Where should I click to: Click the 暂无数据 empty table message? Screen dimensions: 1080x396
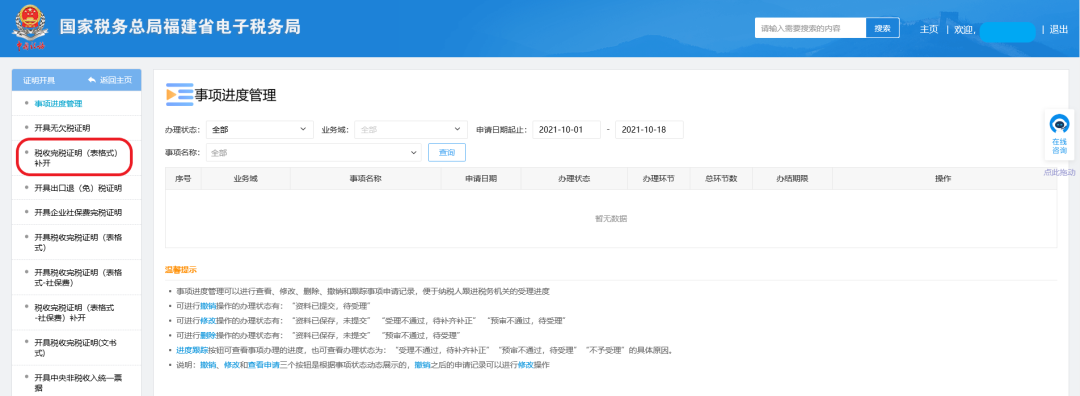[611, 219]
